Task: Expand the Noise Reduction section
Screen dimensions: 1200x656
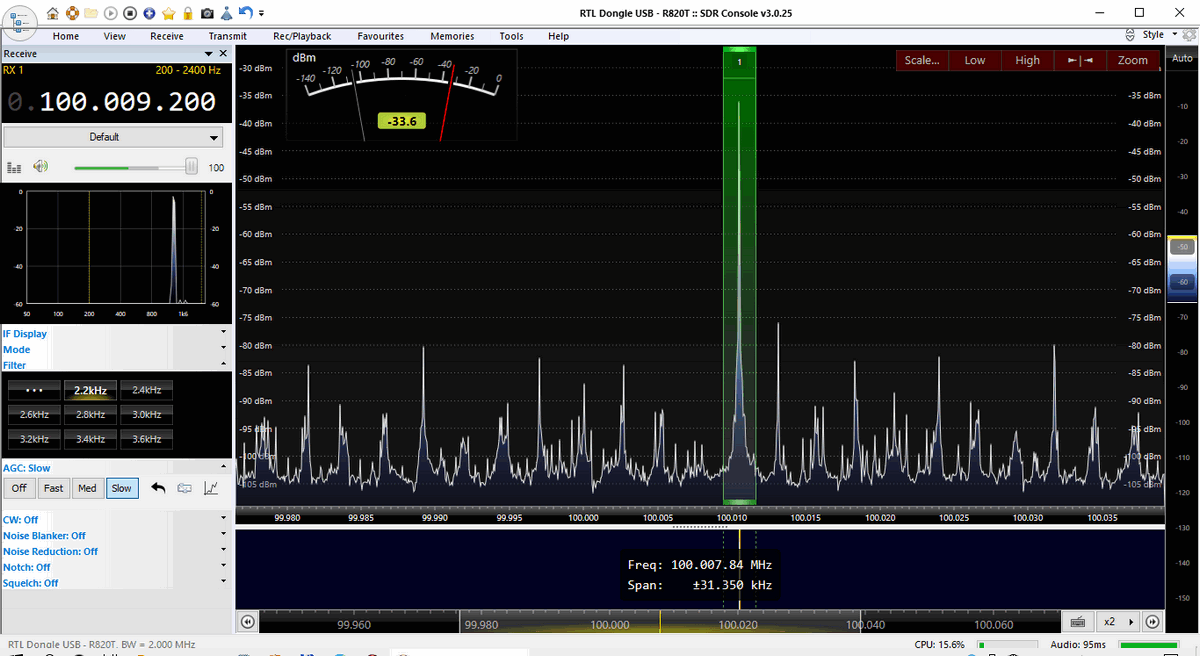Action: pos(223,551)
